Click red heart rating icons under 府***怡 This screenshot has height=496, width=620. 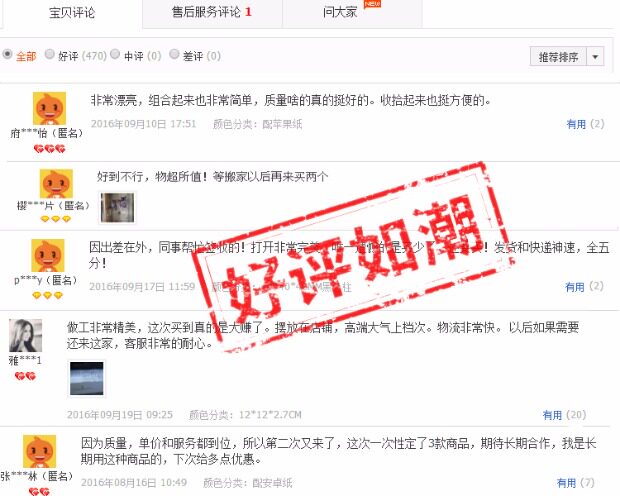pos(49,149)
